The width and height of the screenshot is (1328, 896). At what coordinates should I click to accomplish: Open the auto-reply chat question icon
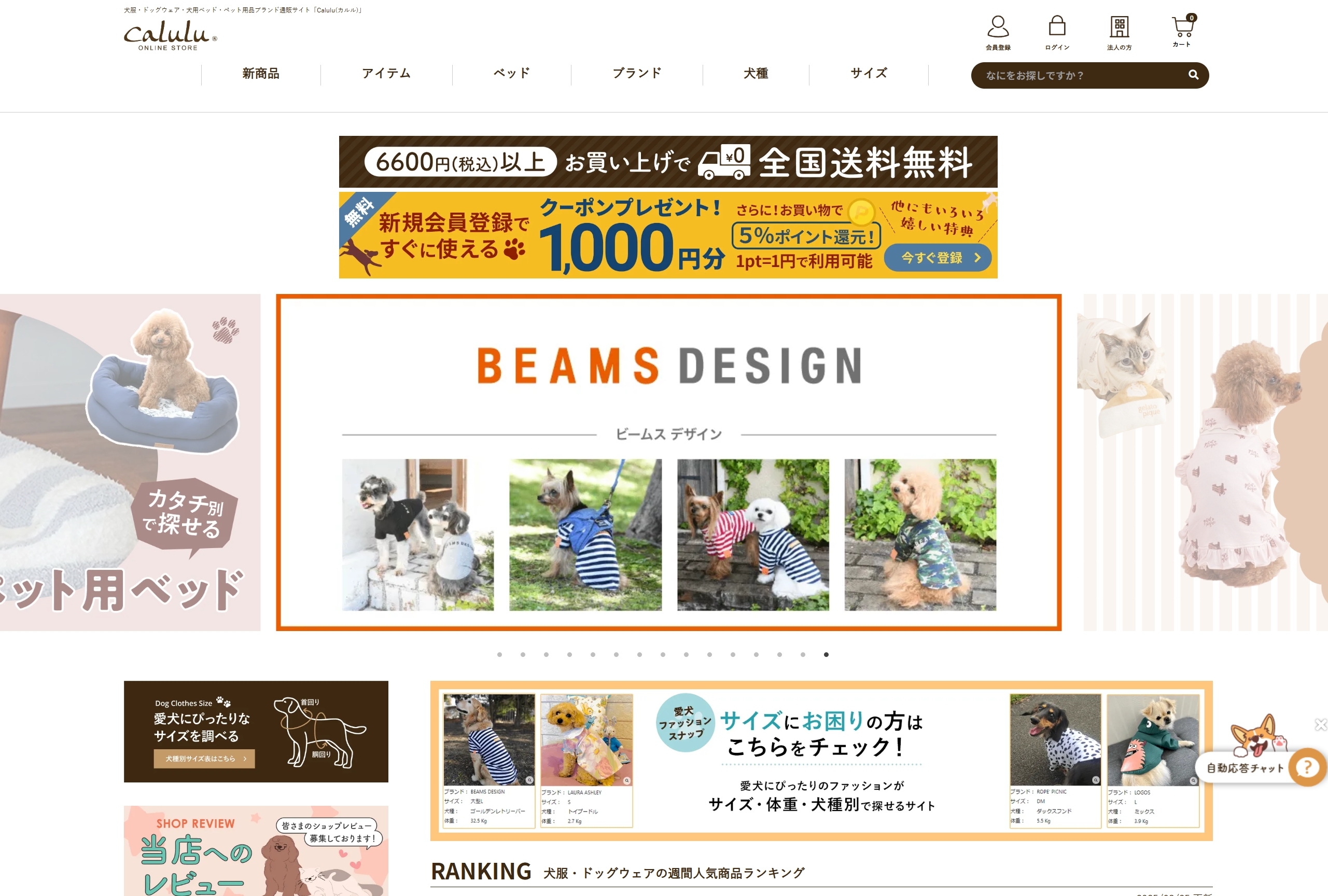coord(1307,767)
